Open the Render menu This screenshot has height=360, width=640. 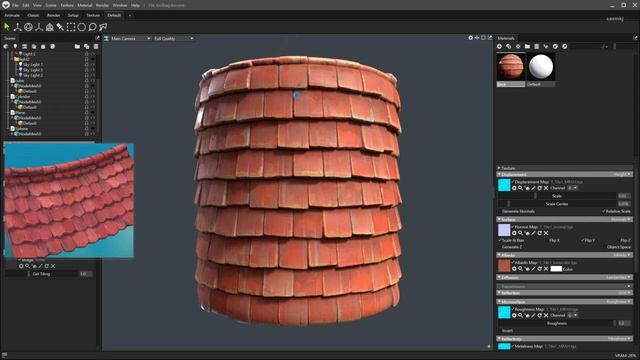tap(102, 5)
